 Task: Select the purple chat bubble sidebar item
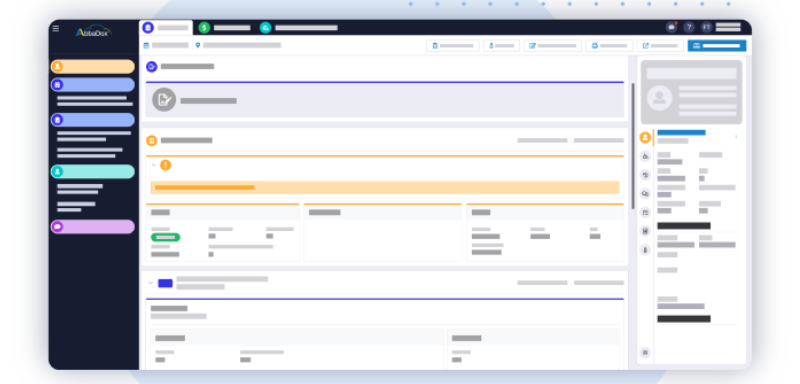(92, 227)
